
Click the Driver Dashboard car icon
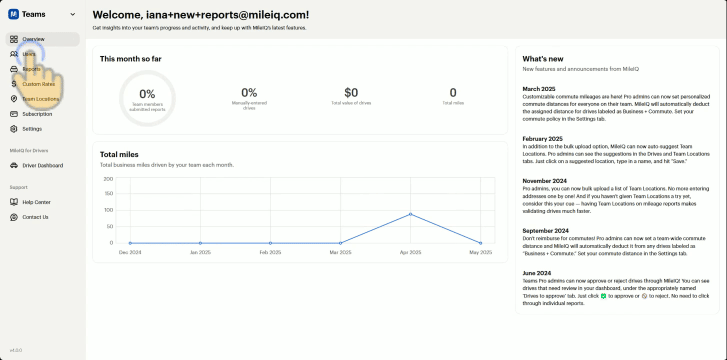(x=14, y=165)
